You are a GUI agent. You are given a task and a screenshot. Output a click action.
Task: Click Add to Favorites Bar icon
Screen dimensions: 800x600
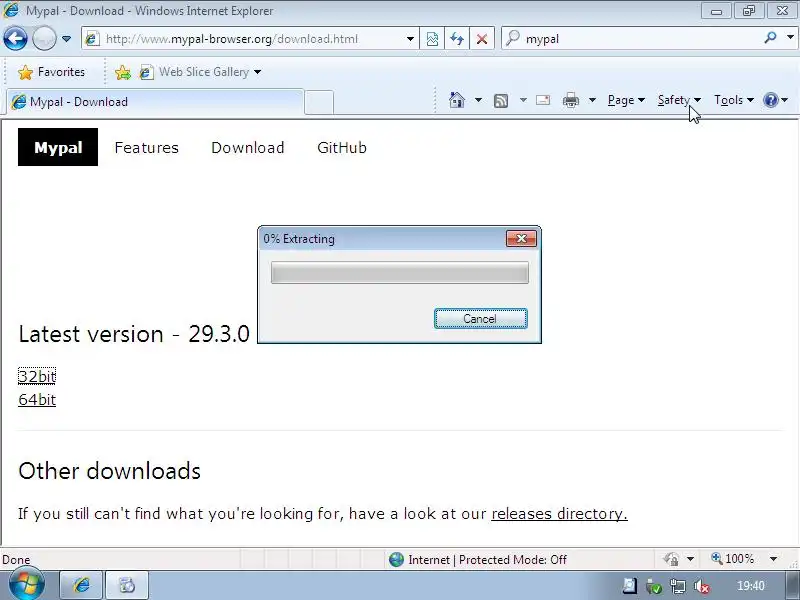[123, 72]
